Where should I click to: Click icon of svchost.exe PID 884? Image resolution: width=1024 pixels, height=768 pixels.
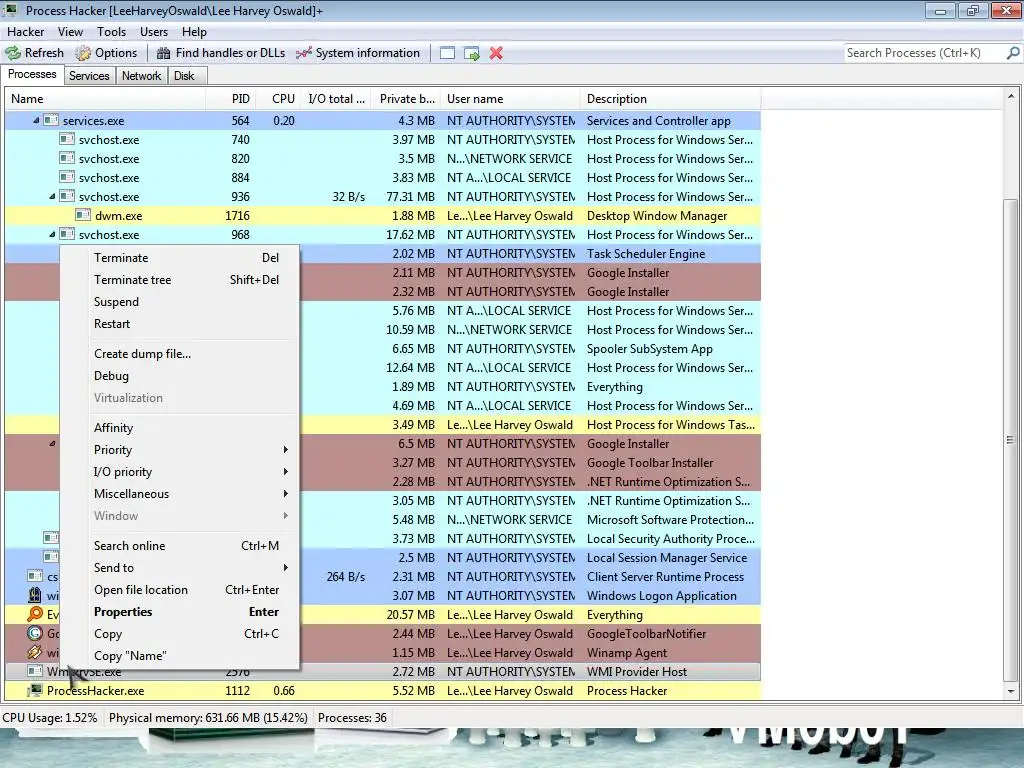coord(67,177)
